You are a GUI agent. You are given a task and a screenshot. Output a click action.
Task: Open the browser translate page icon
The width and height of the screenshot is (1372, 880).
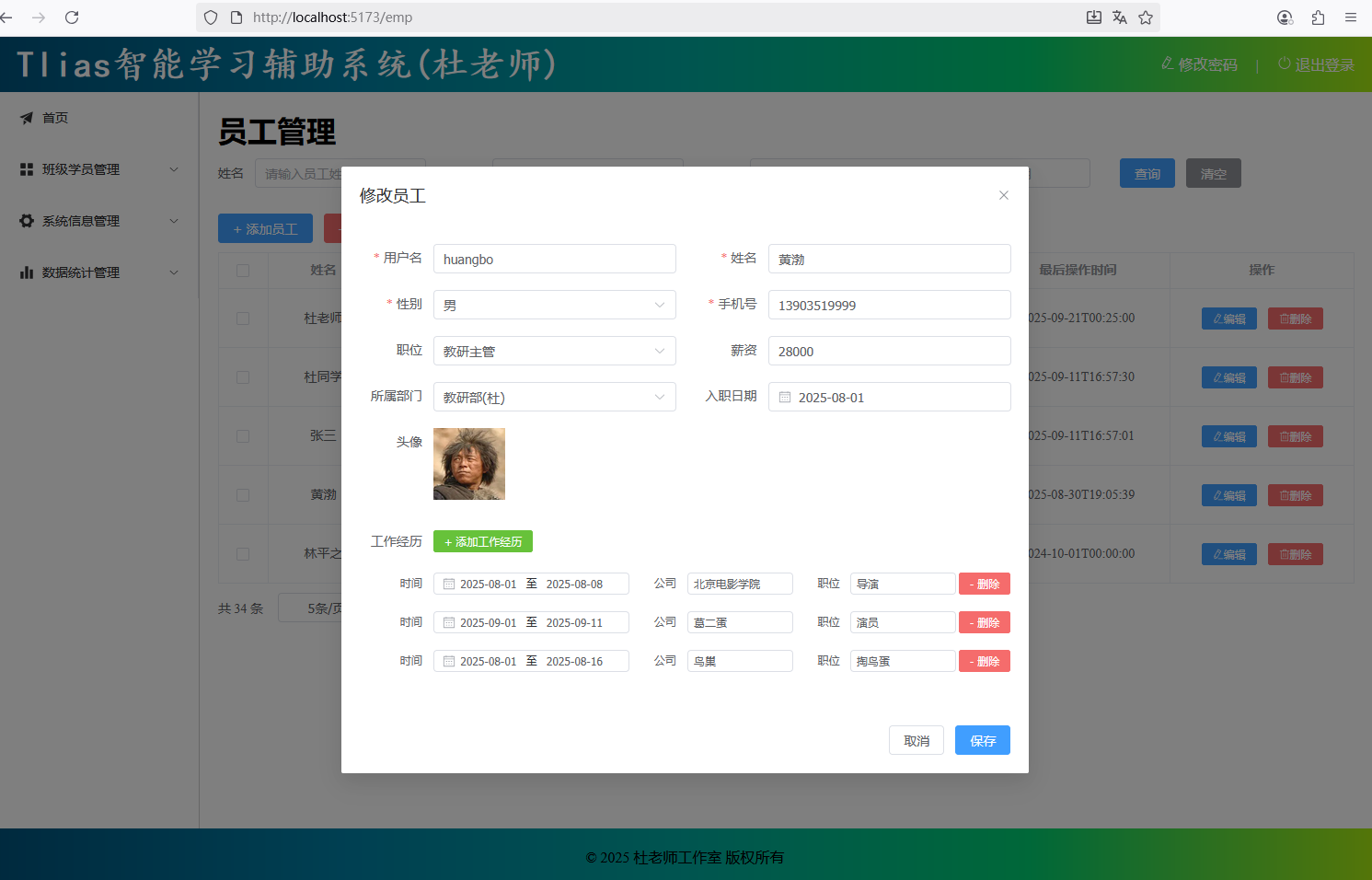pos(1120,17)
